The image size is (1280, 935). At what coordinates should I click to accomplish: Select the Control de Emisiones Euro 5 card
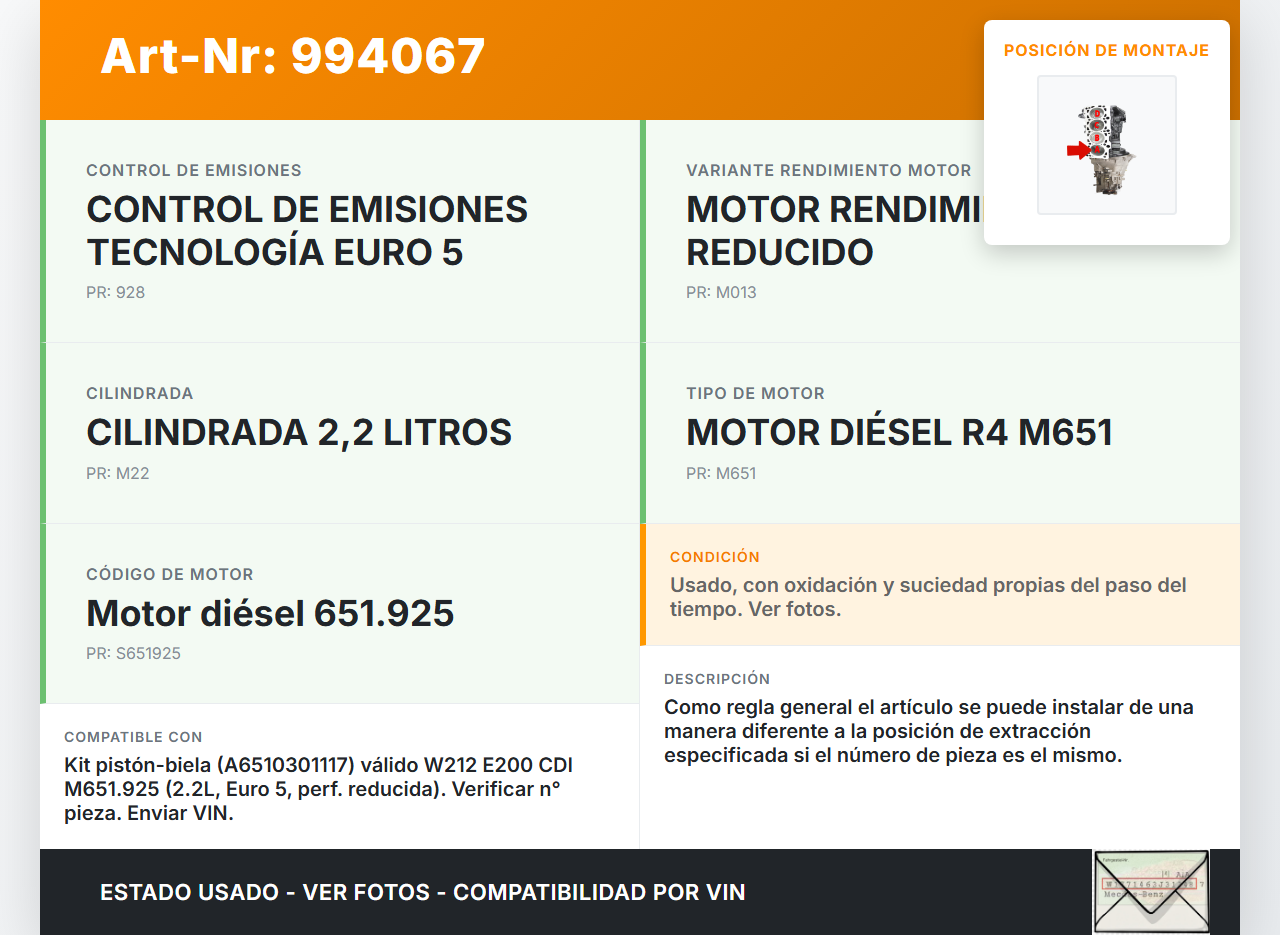[340, 231]
